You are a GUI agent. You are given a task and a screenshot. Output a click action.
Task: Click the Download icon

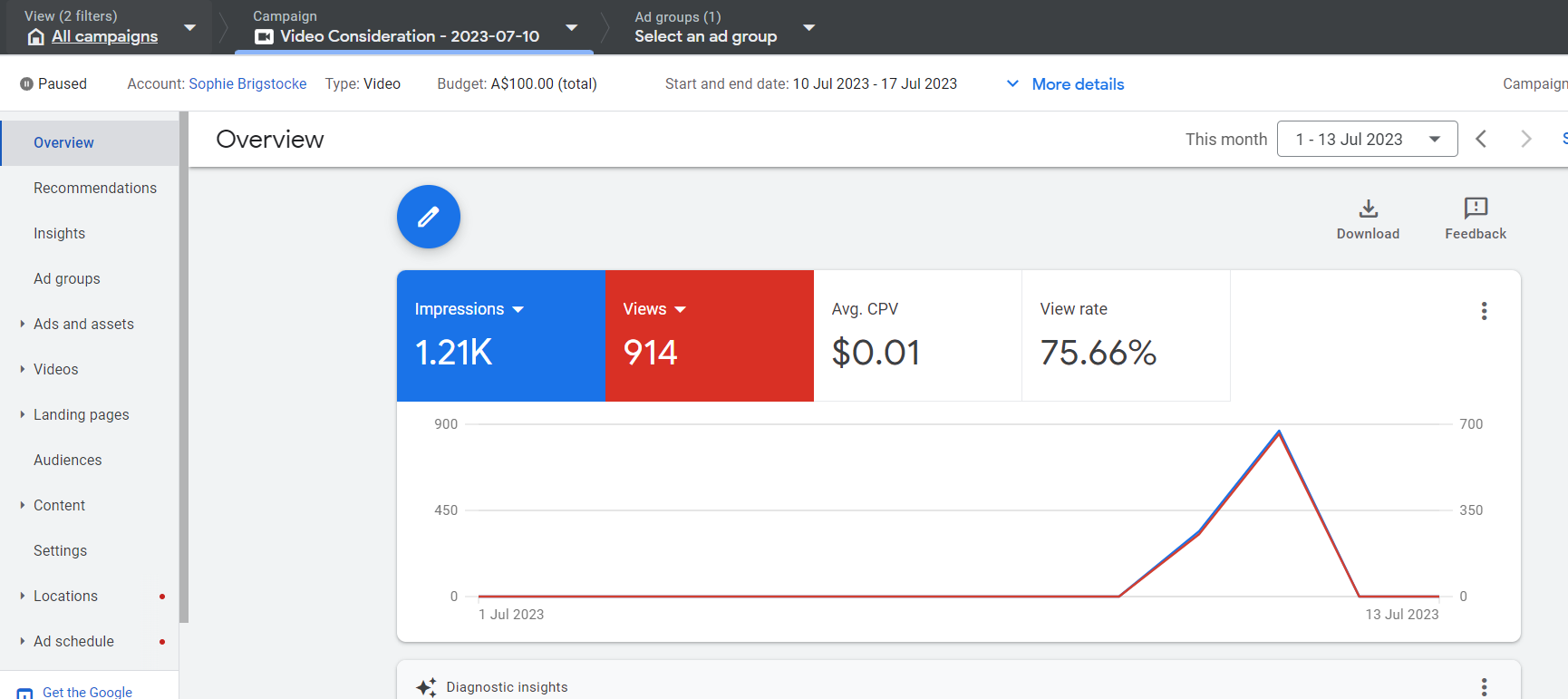point(1369,209)
